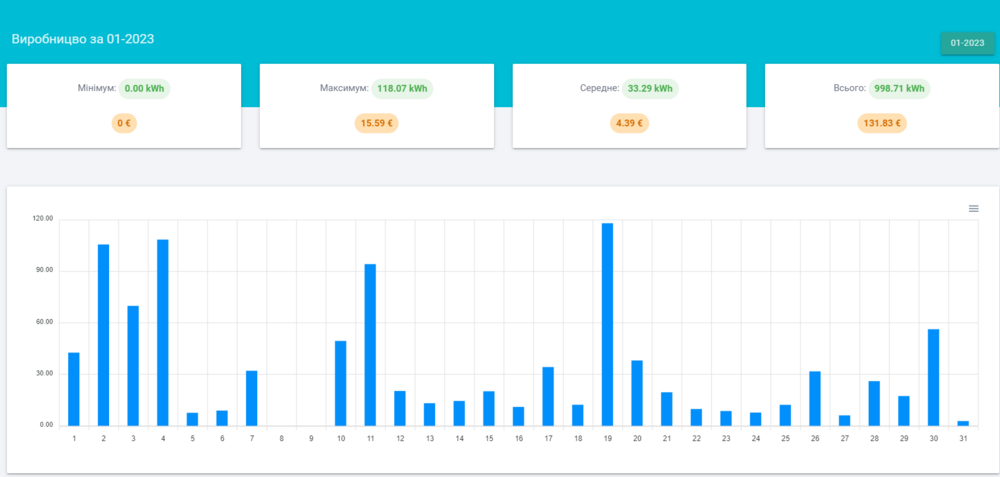Select the bar for day 20
Screen dimensions: 1000x477
637,393
